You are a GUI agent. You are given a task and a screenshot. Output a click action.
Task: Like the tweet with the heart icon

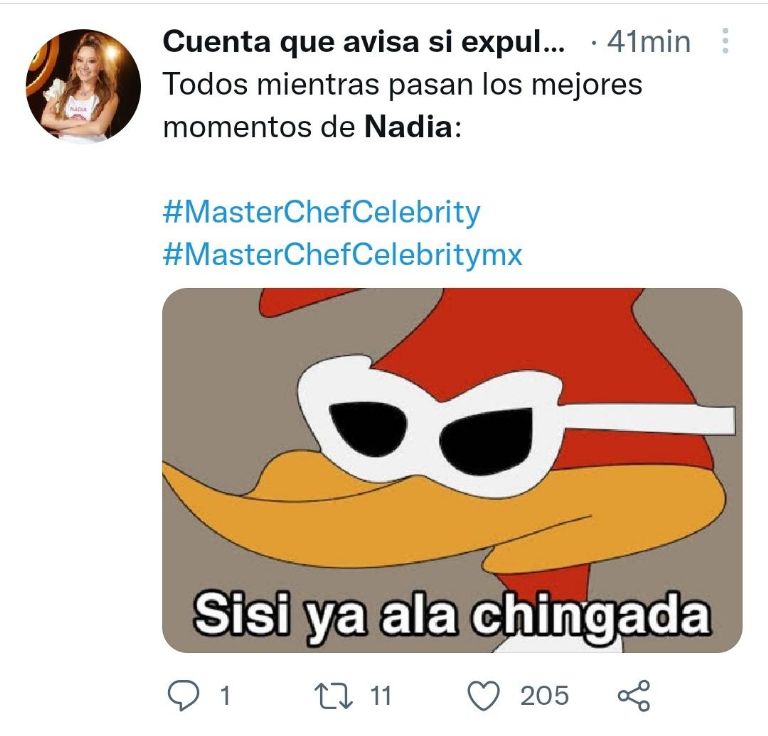pyautogui.click(x=487, y=694)
